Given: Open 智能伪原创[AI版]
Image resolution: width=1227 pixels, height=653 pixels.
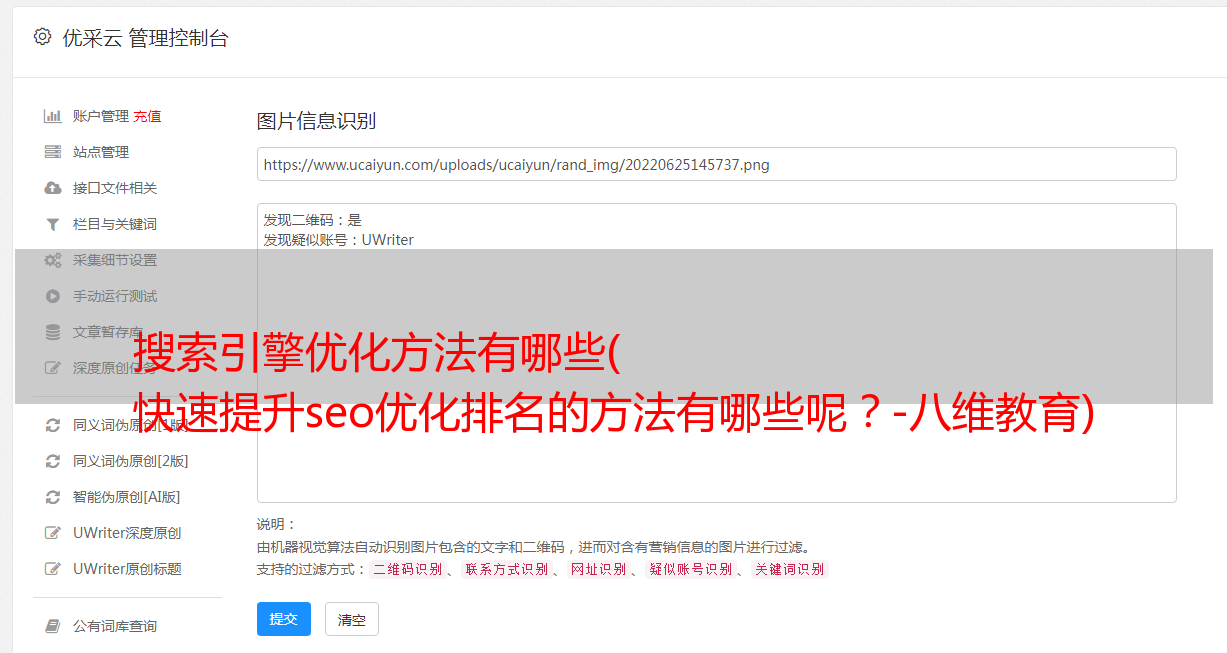Looking at the screenshot, I should [127, 497].
